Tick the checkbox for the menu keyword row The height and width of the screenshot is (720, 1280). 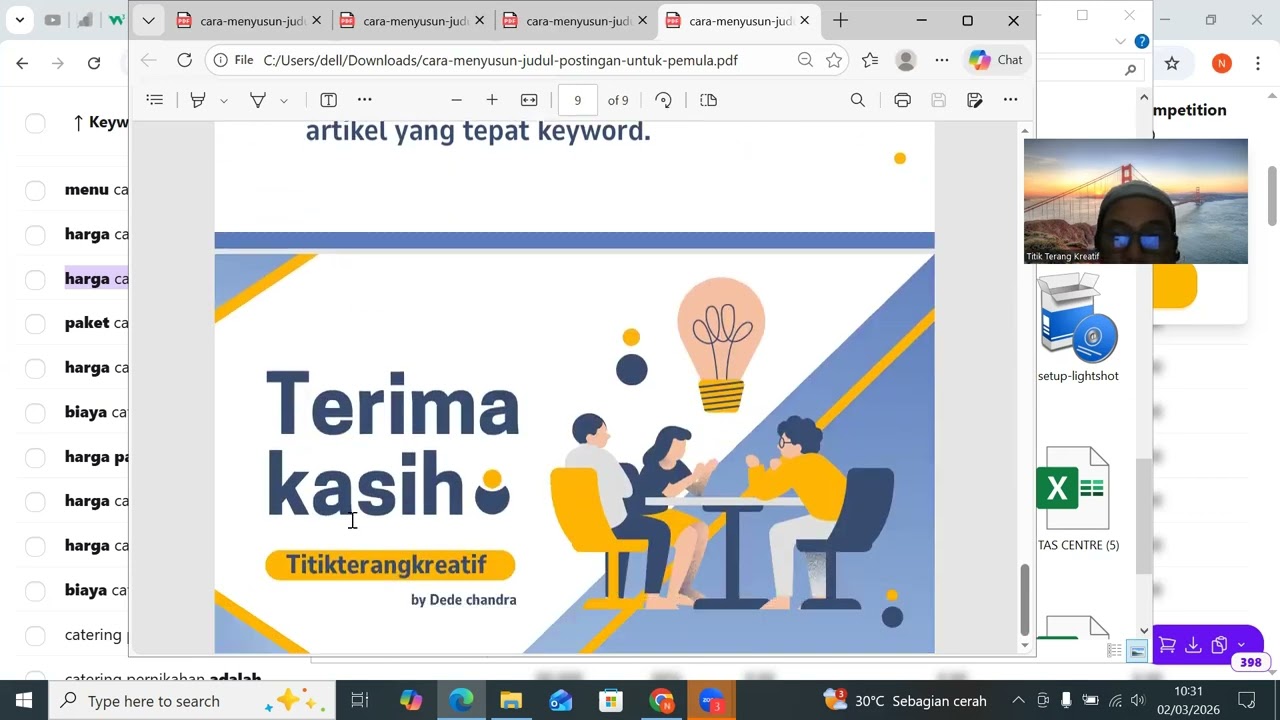point(35,190)
